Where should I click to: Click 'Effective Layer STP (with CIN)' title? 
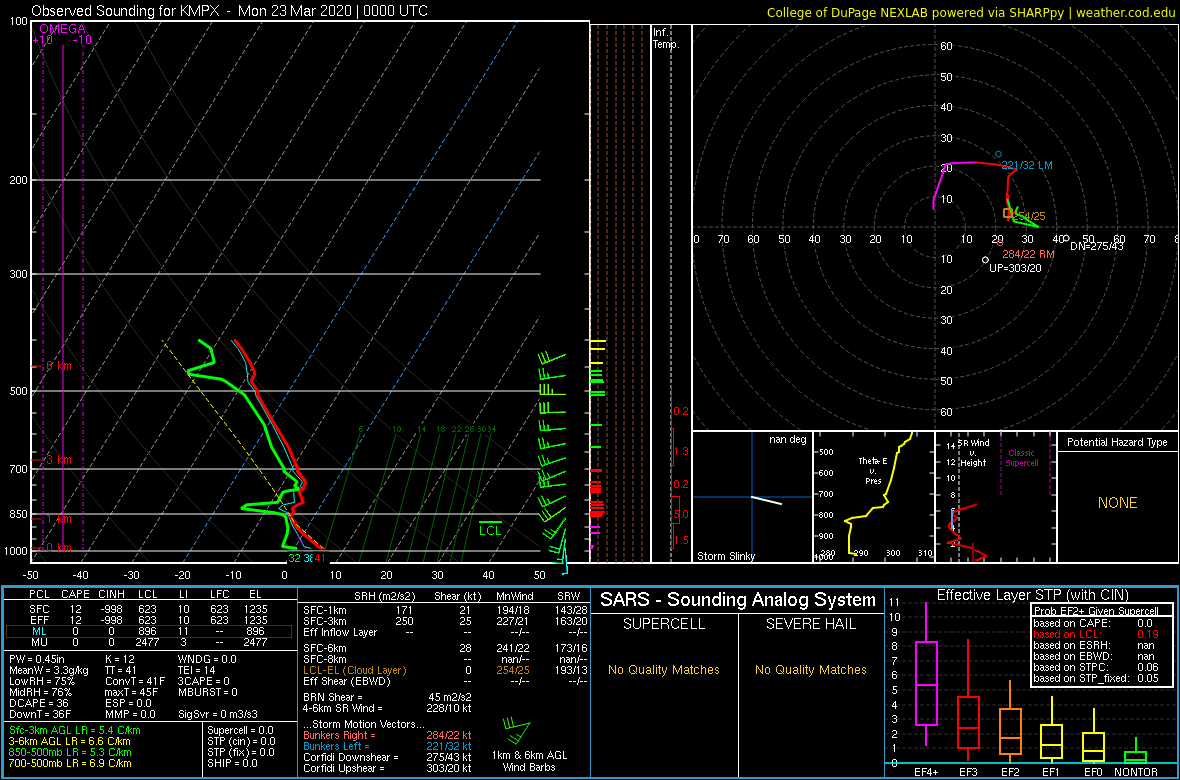pos(1032,595)
